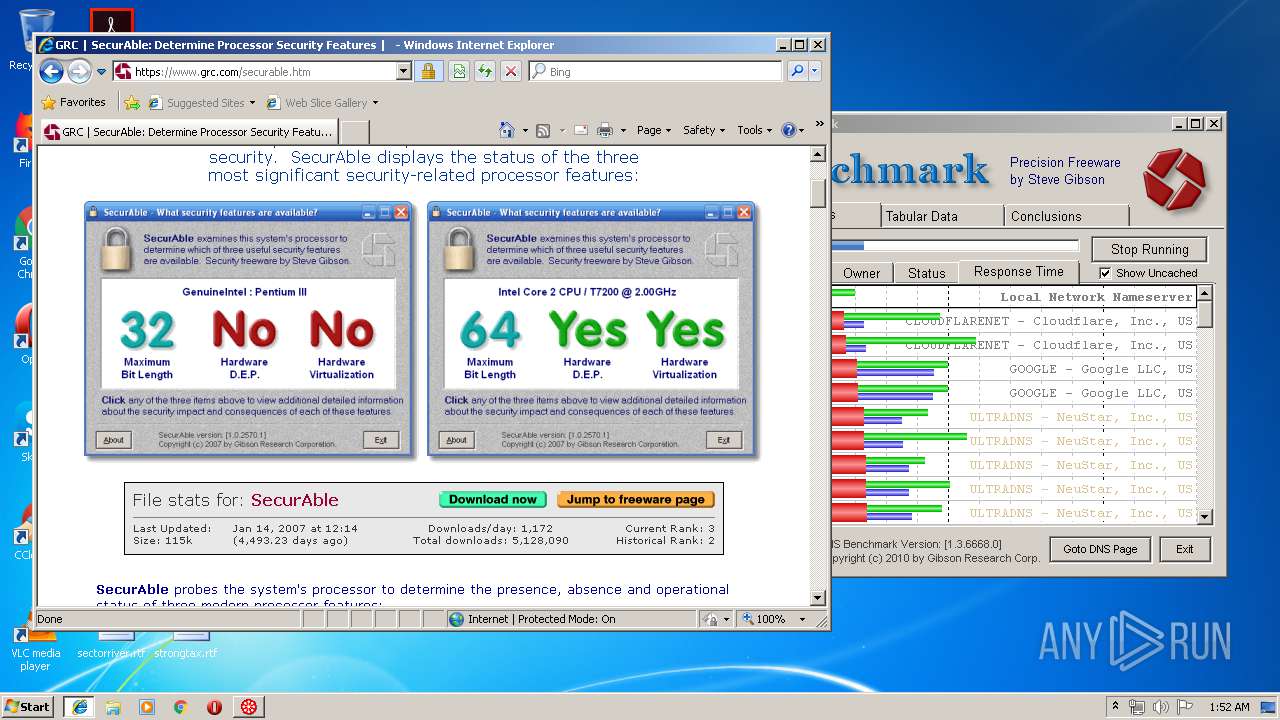Go back with the IE Back arrow
The width and height of the screenshot is (1280, 720).
pos(51,71)
